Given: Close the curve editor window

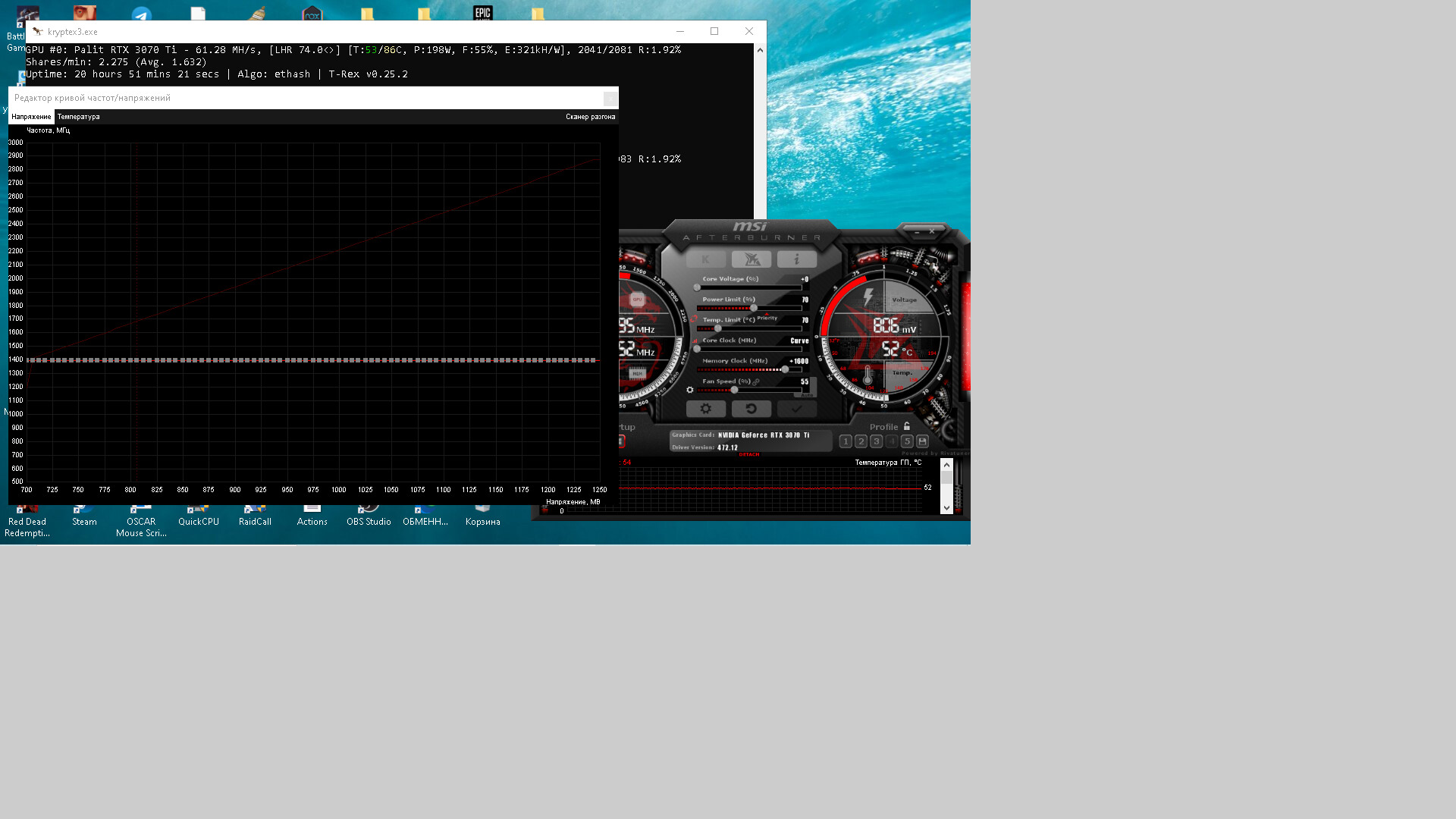Looking at the screenshot, I should tap(610, 99).
